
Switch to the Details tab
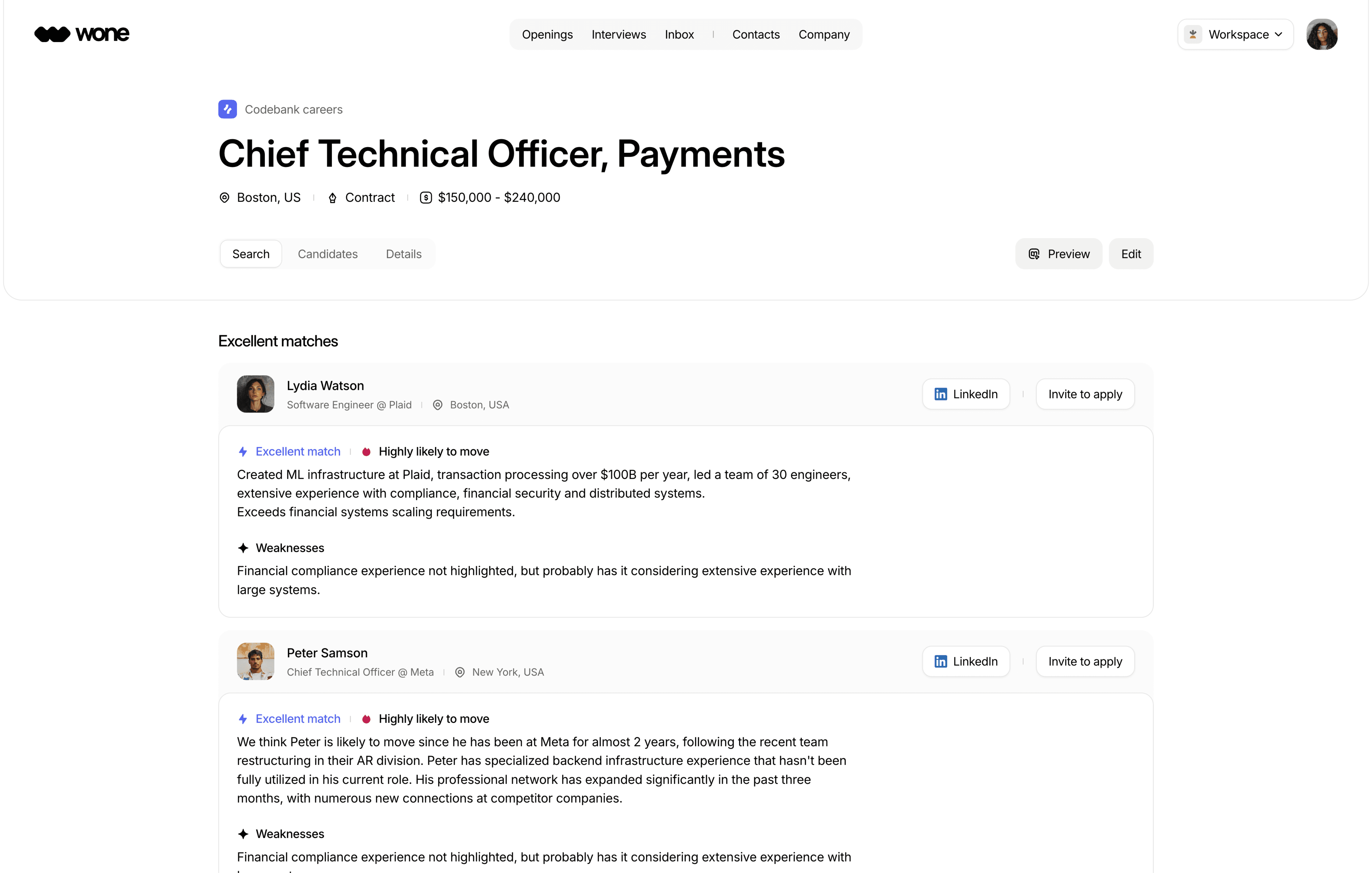tap(403, 254)
